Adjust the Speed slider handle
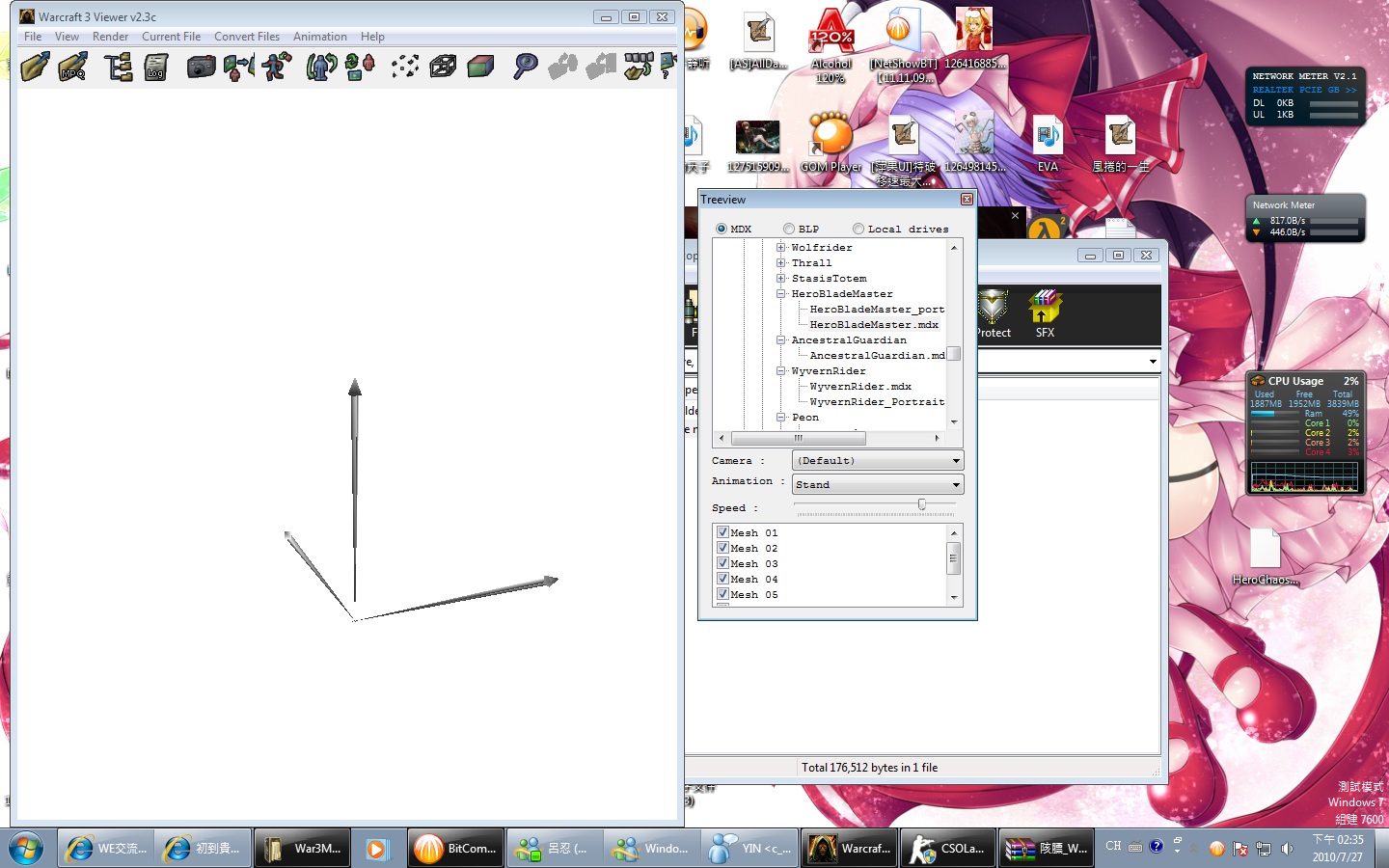The width and height of the screenshot is (1389, 868). (x=922, y=503)
